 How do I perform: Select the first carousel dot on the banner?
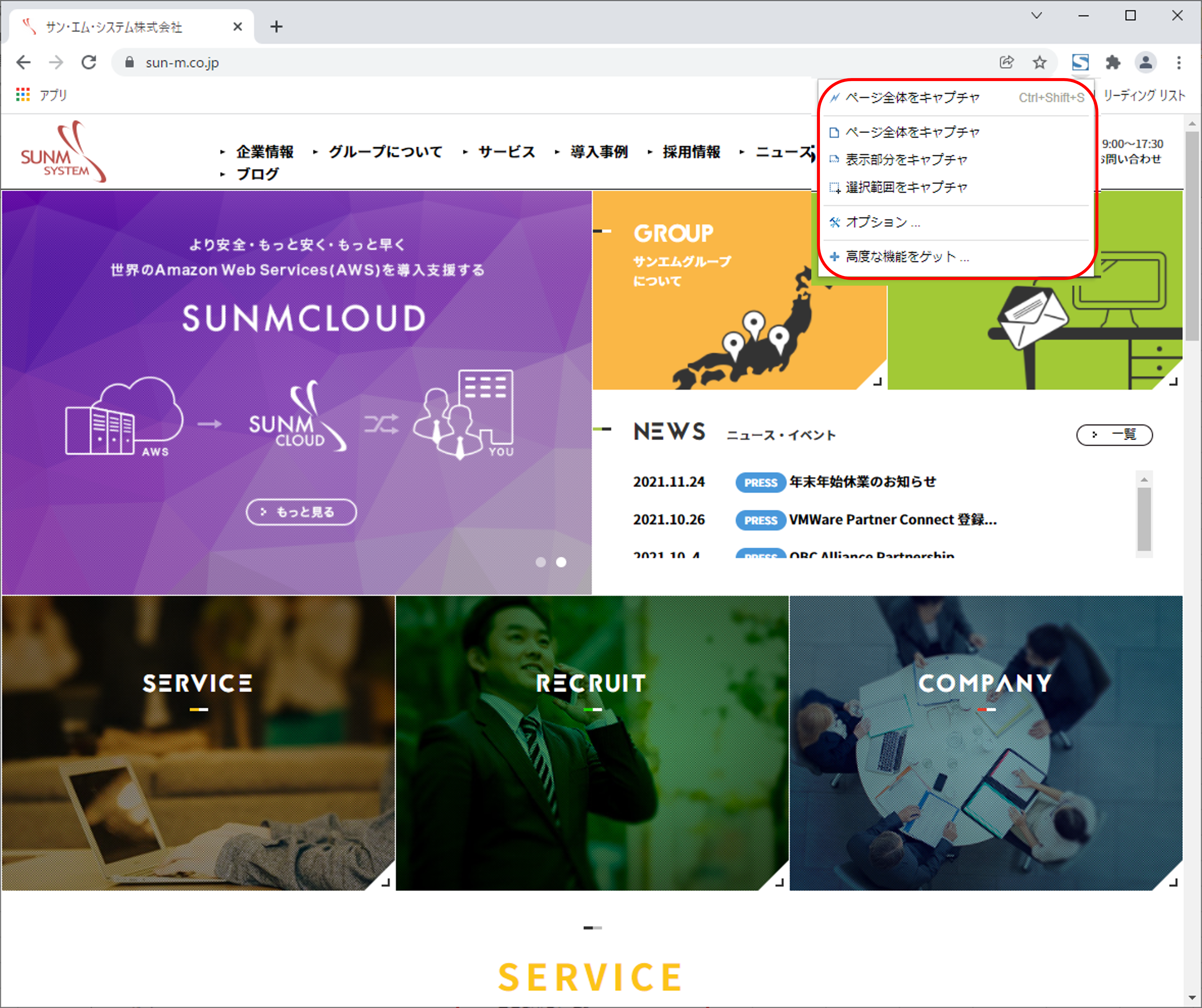540,562
